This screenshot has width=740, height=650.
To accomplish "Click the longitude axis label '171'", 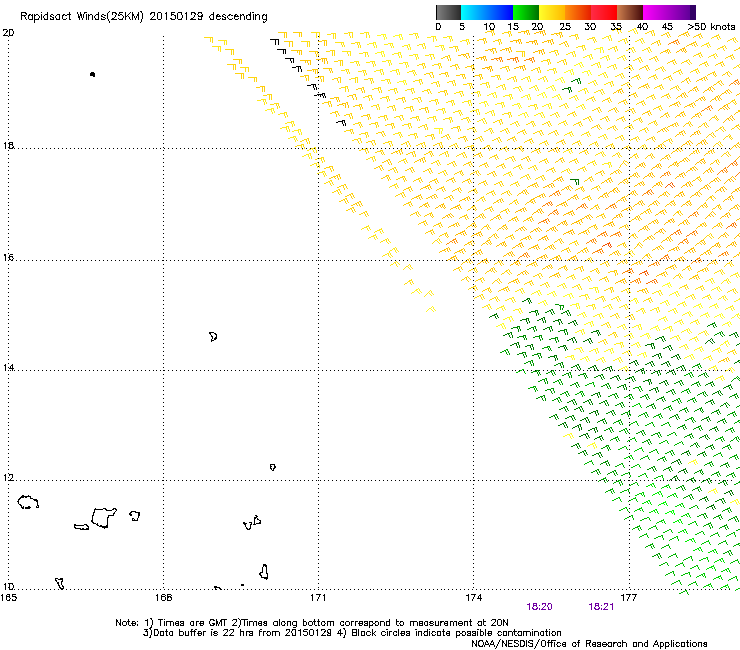I will coord(318,598).
